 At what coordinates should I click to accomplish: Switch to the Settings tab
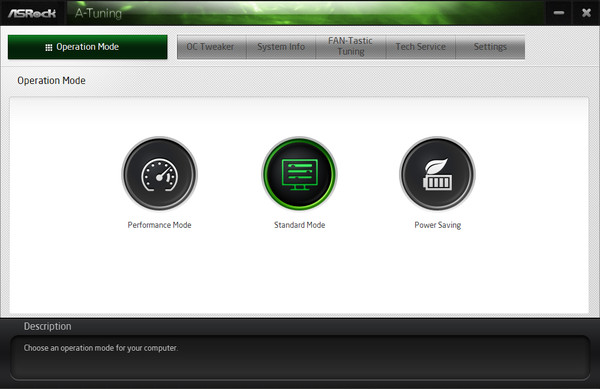[x=490, y=47]
